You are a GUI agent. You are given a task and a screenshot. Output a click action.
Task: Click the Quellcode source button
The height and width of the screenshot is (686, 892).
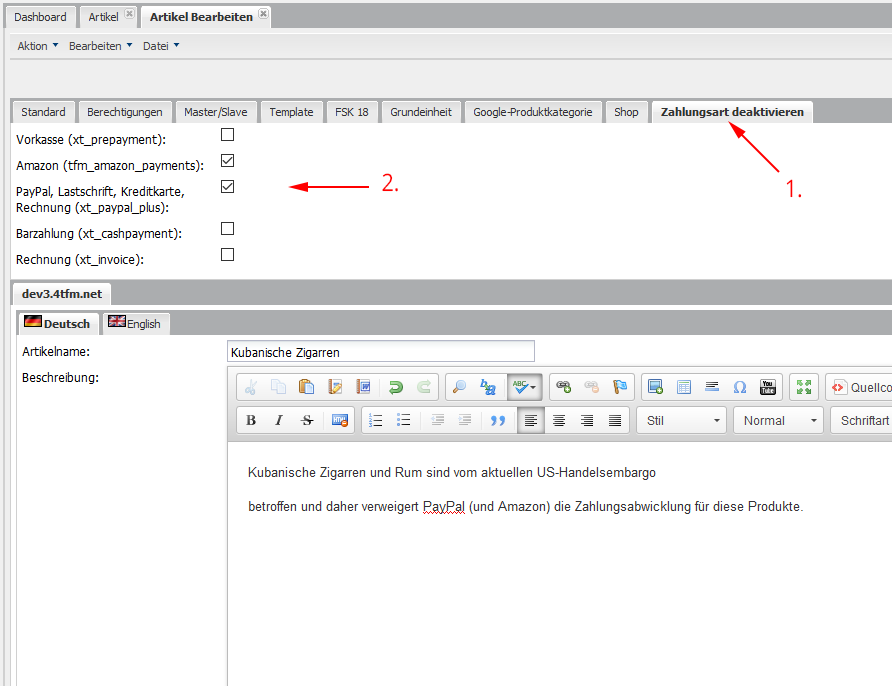[x=859, y=387]
